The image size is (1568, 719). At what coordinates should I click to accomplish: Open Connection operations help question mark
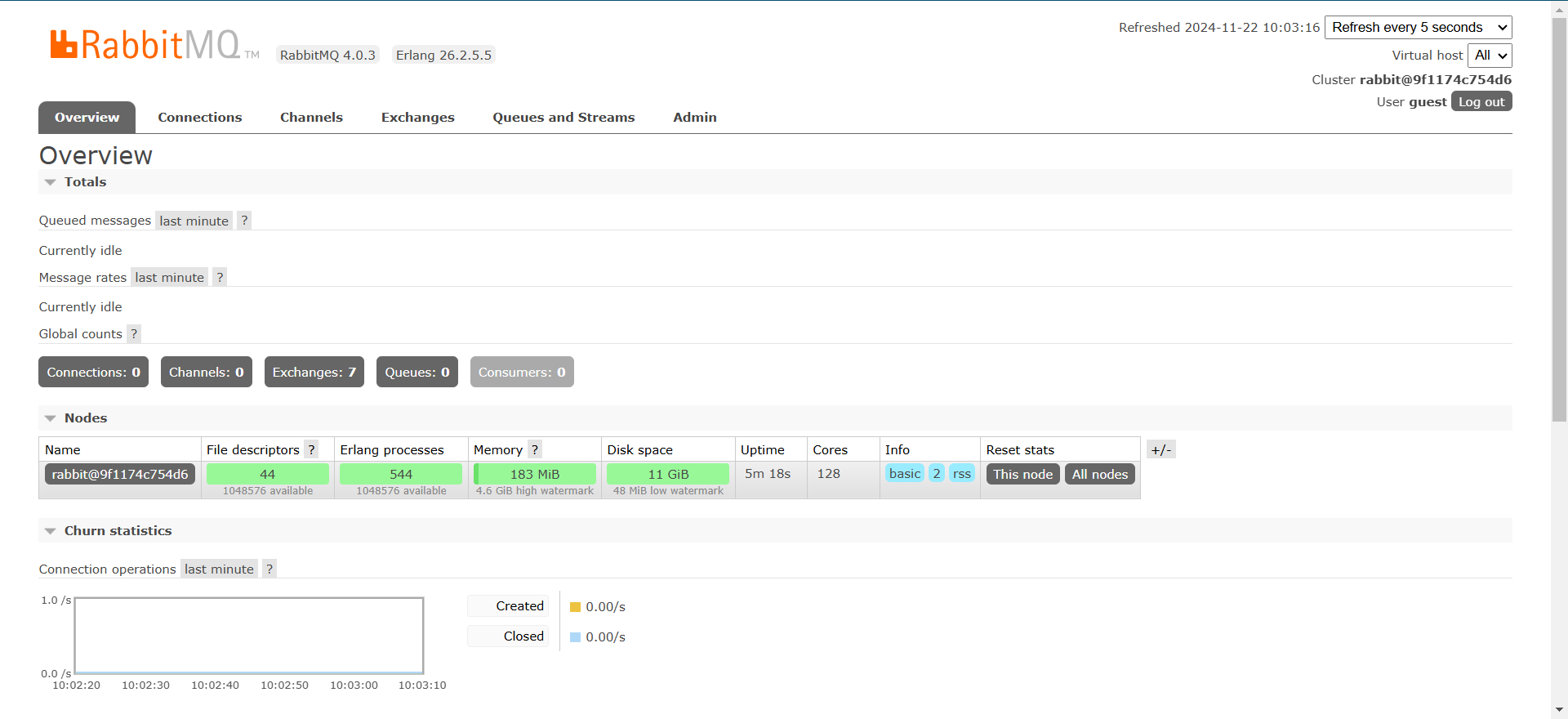tap(269, 569)
